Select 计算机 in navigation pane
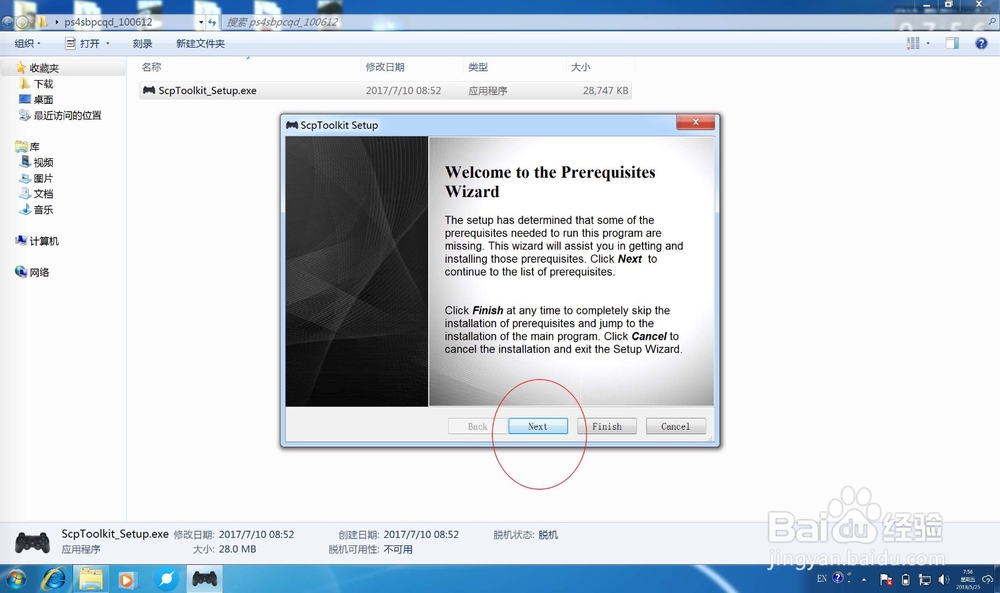The width and height of the screenshot is (1000, 593). (43, 240)
